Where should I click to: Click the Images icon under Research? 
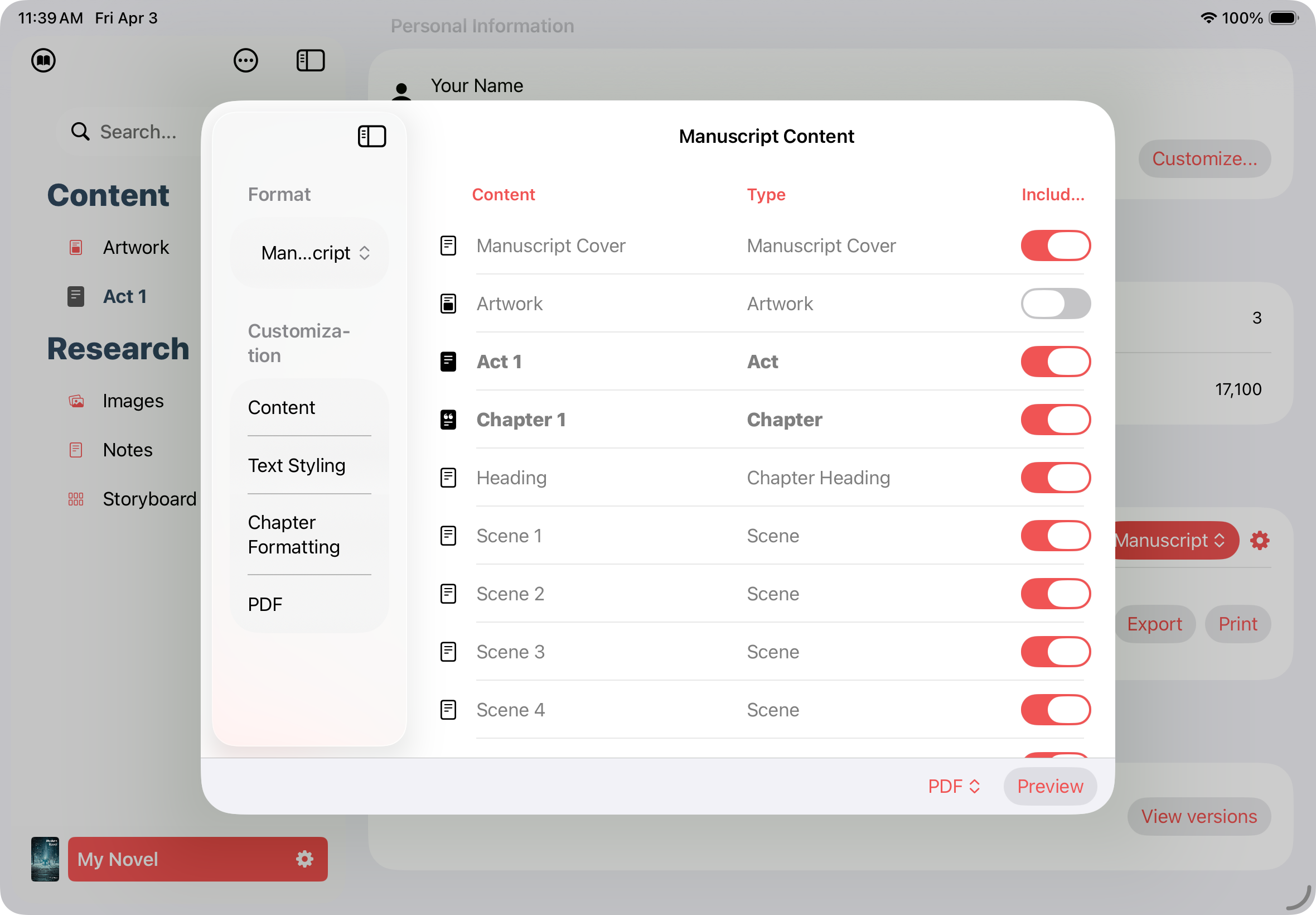[76, 400]
